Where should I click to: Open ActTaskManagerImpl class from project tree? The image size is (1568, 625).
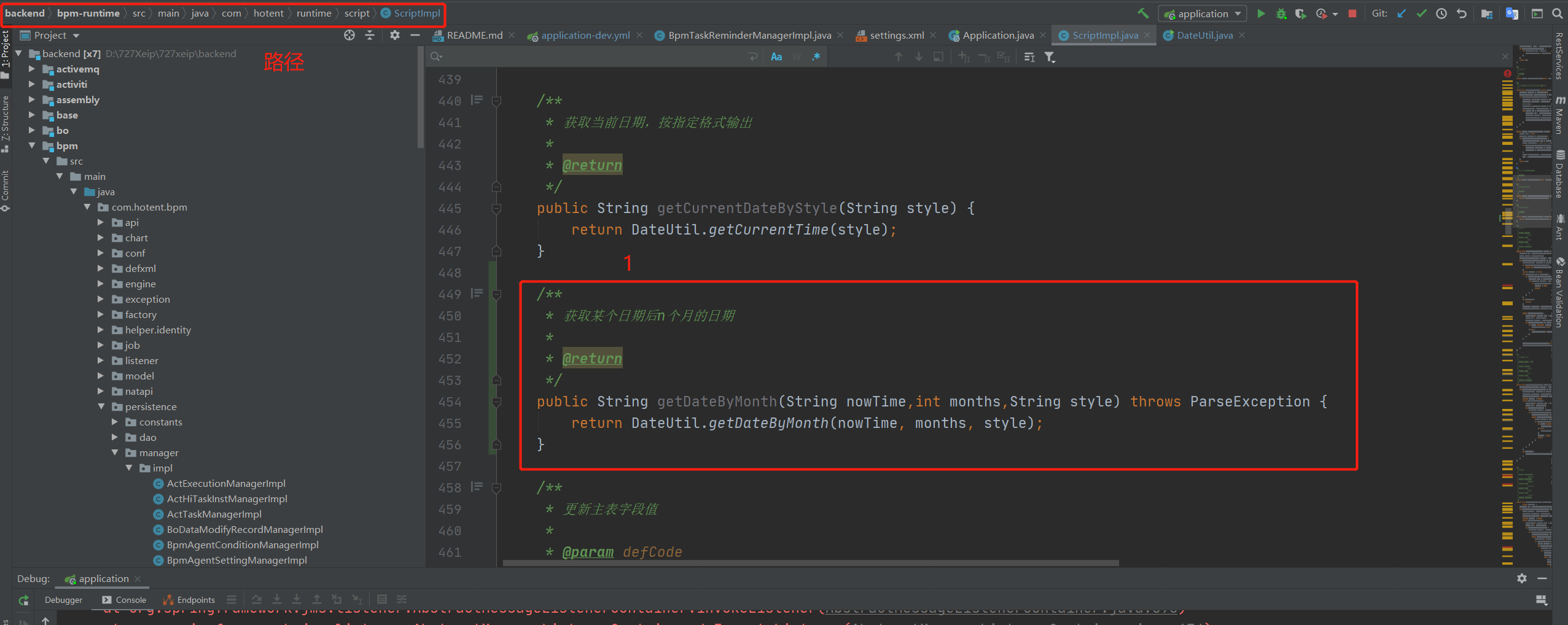(x=214, y=514)
